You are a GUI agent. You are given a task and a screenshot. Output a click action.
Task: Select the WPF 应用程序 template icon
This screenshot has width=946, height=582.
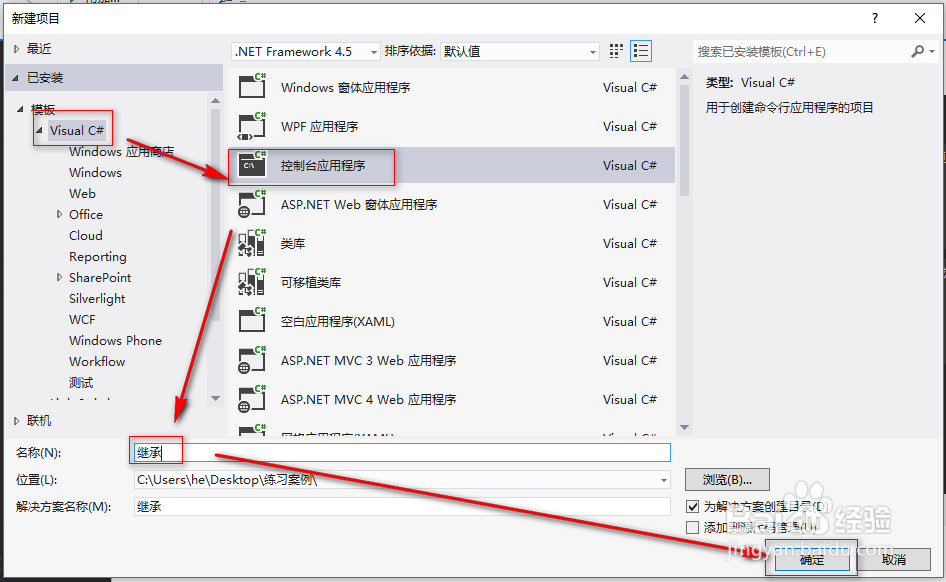tap(250, 126)
